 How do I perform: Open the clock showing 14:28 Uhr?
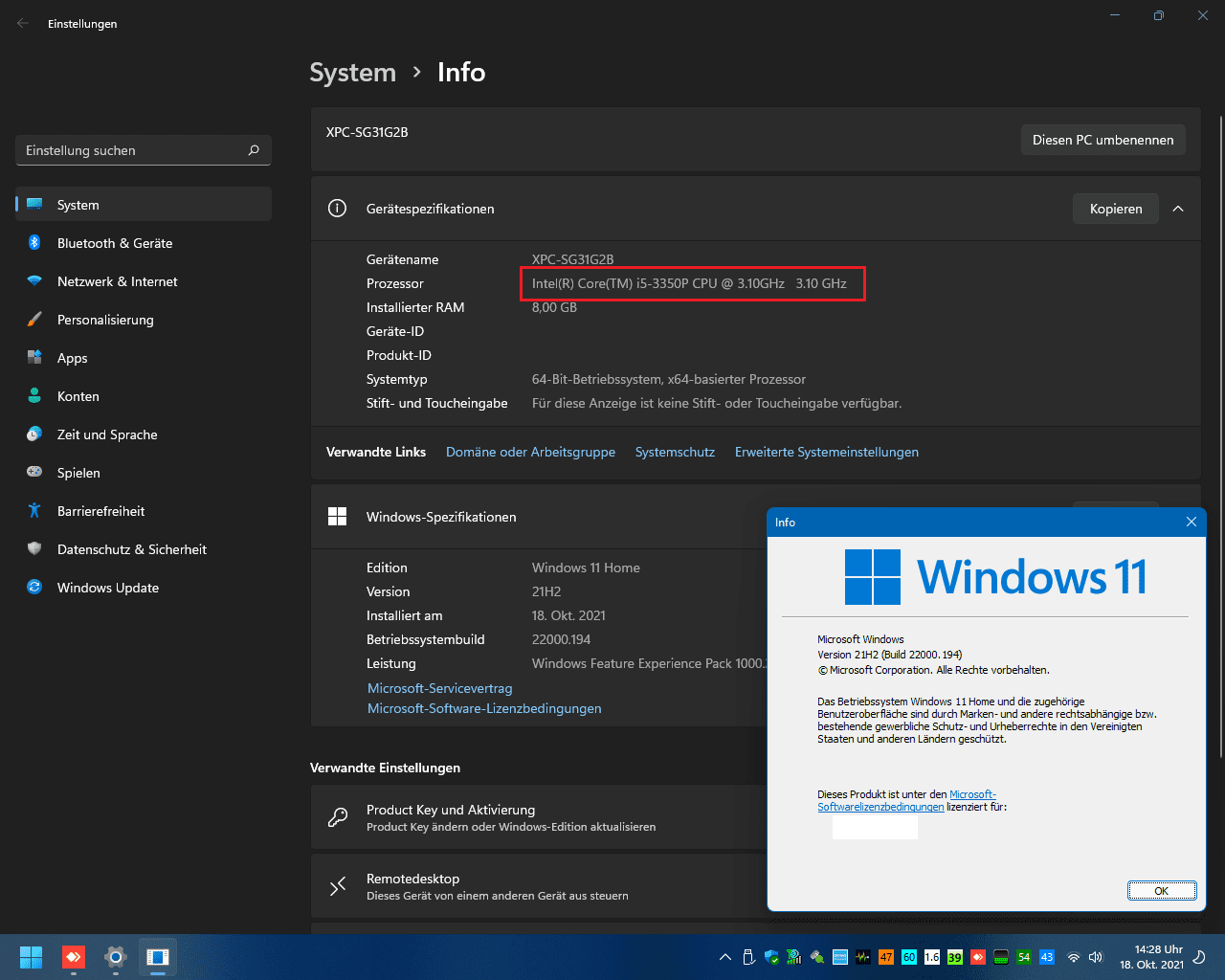[x=1152, y=957]
